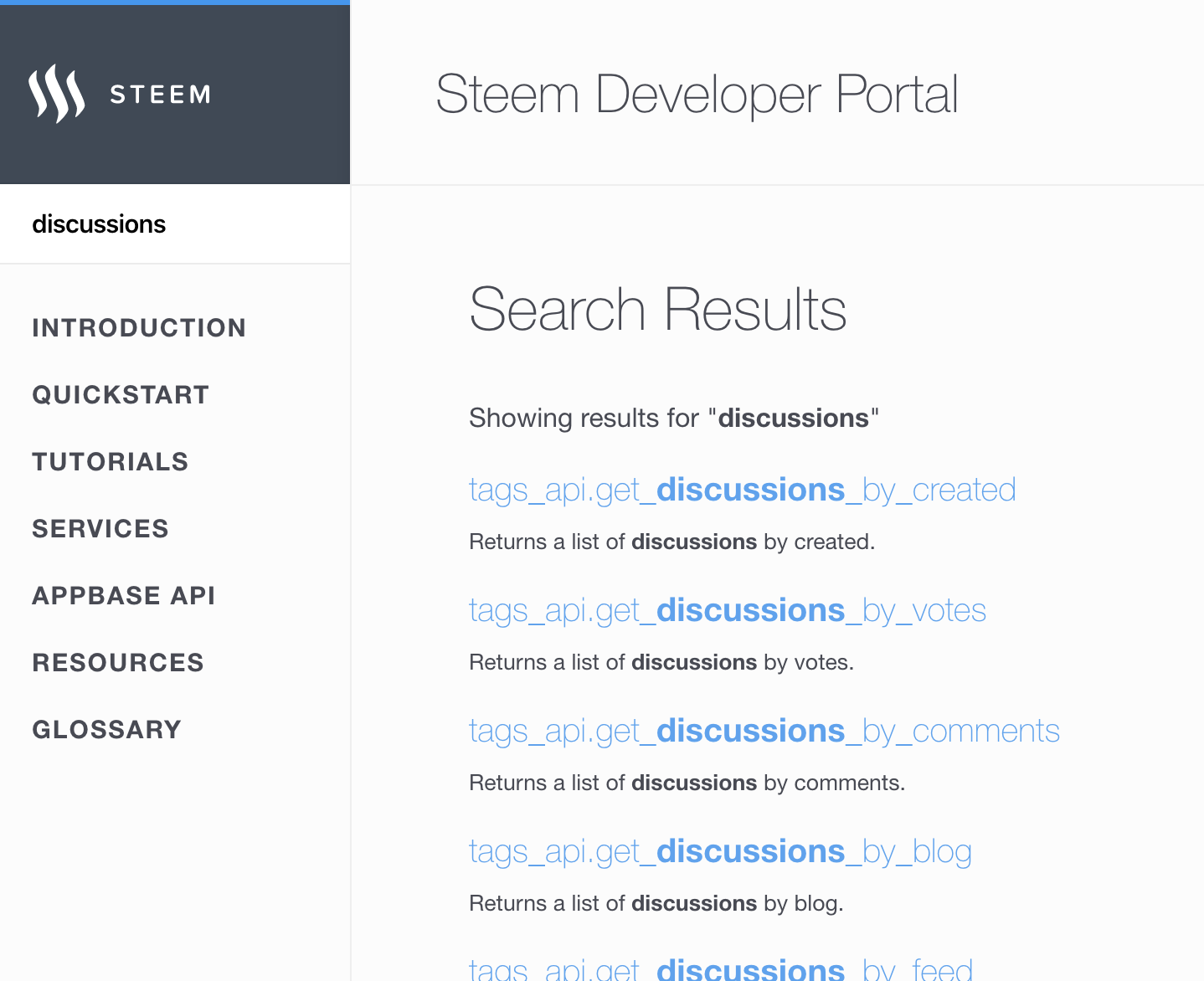Open tags_api.get_discussions_by_votes result

pyautogui.click(x=728, y=611)
